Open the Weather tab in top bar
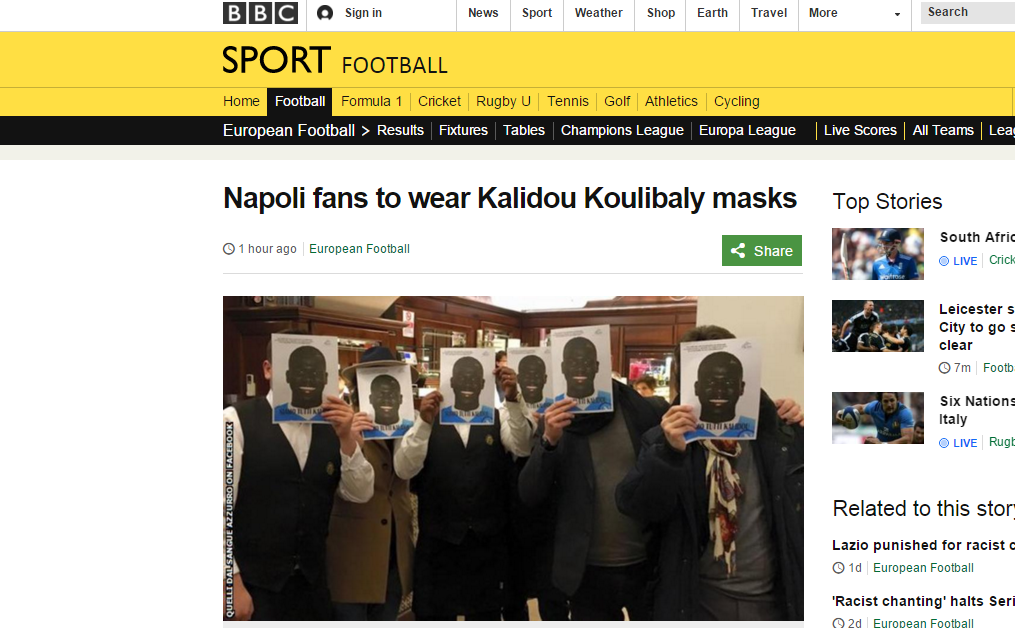 (x=598, y=13)
